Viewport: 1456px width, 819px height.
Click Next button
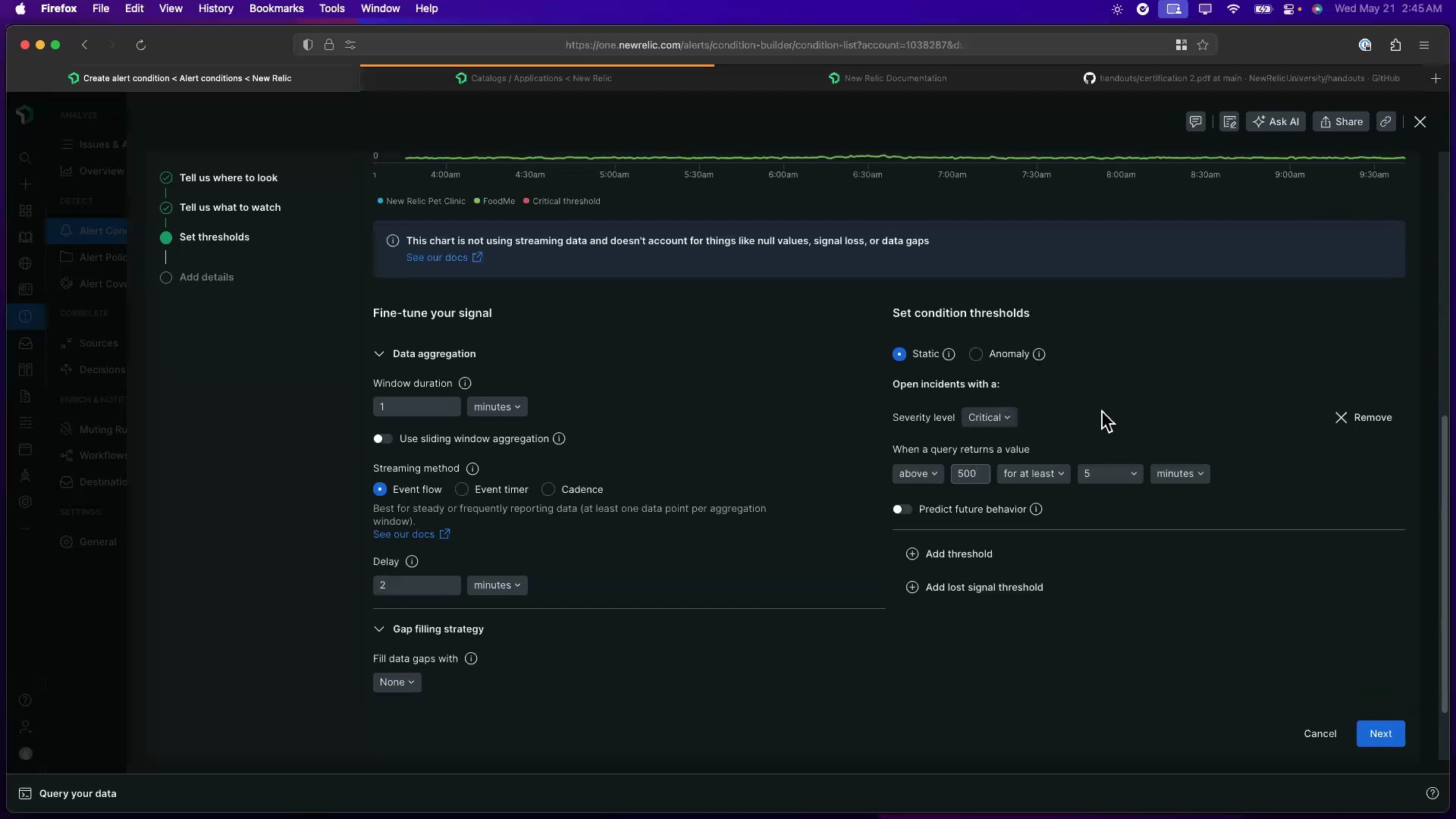1380,734
